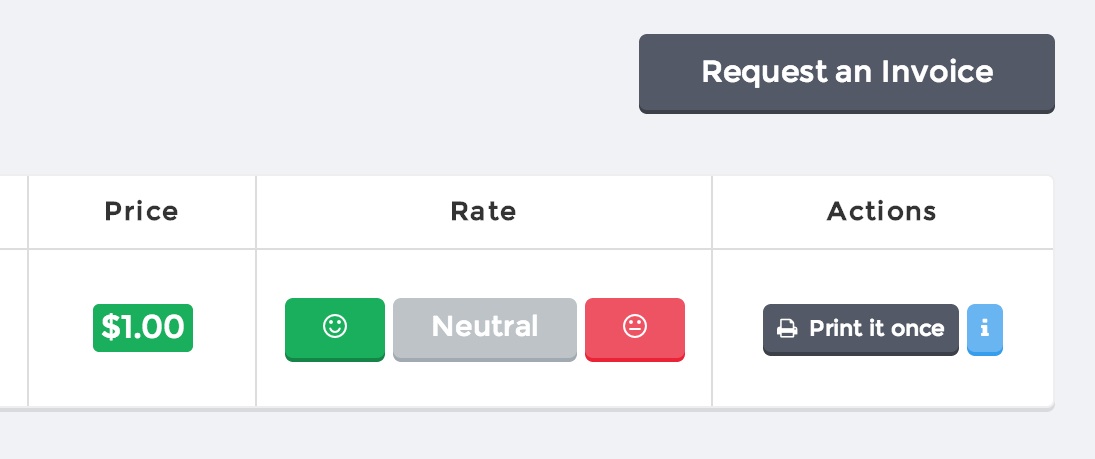Viewport: 1095px width, 459px height.
Task: Open order details via the info button
Action: click(984, 329)
